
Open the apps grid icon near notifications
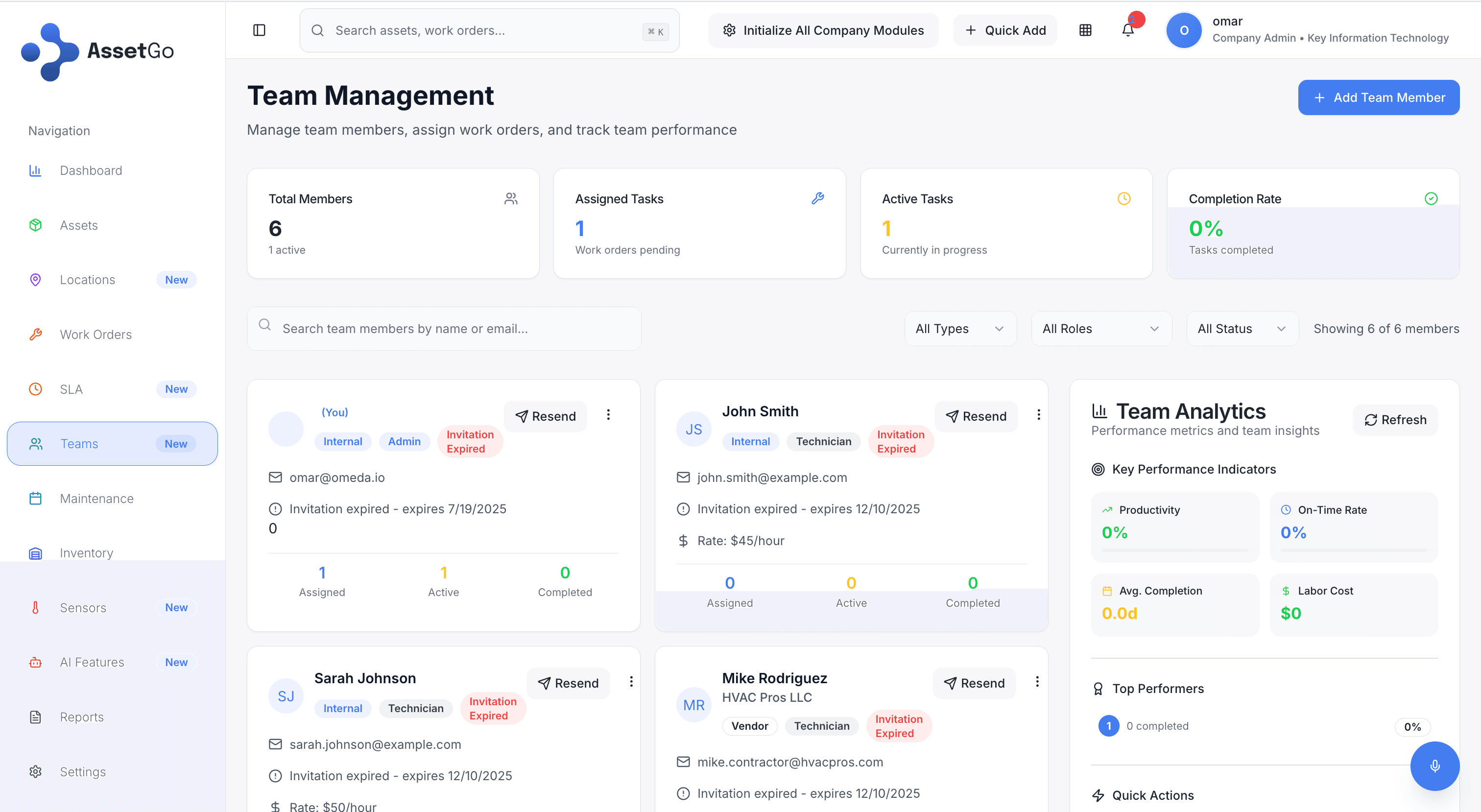[1085, 30]
